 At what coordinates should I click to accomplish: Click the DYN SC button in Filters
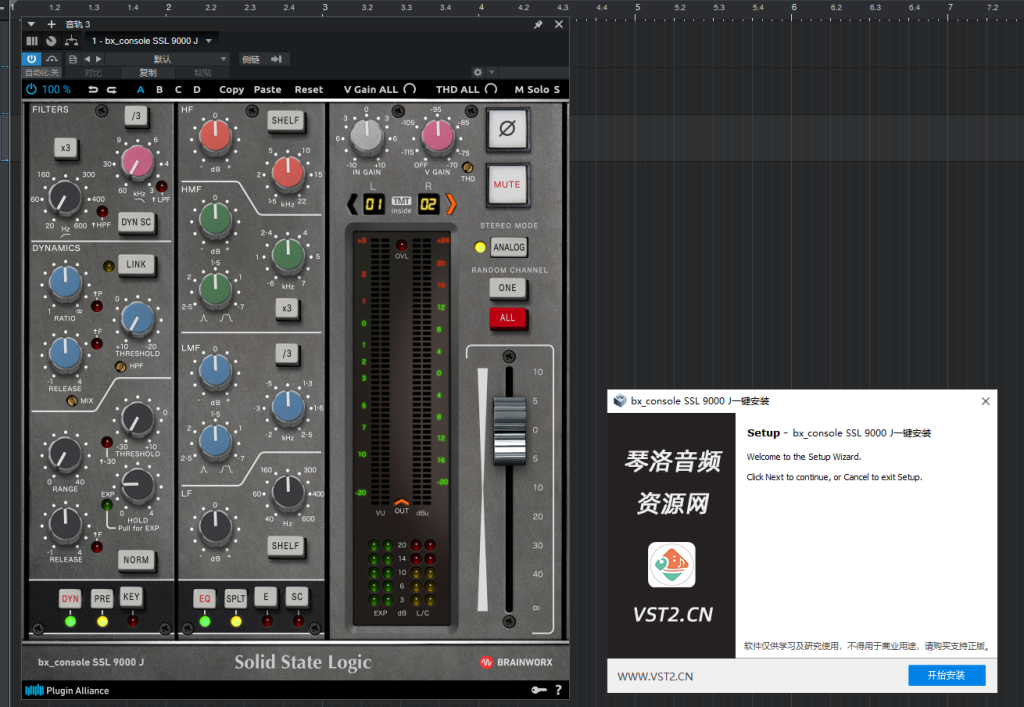coord(137,222)
